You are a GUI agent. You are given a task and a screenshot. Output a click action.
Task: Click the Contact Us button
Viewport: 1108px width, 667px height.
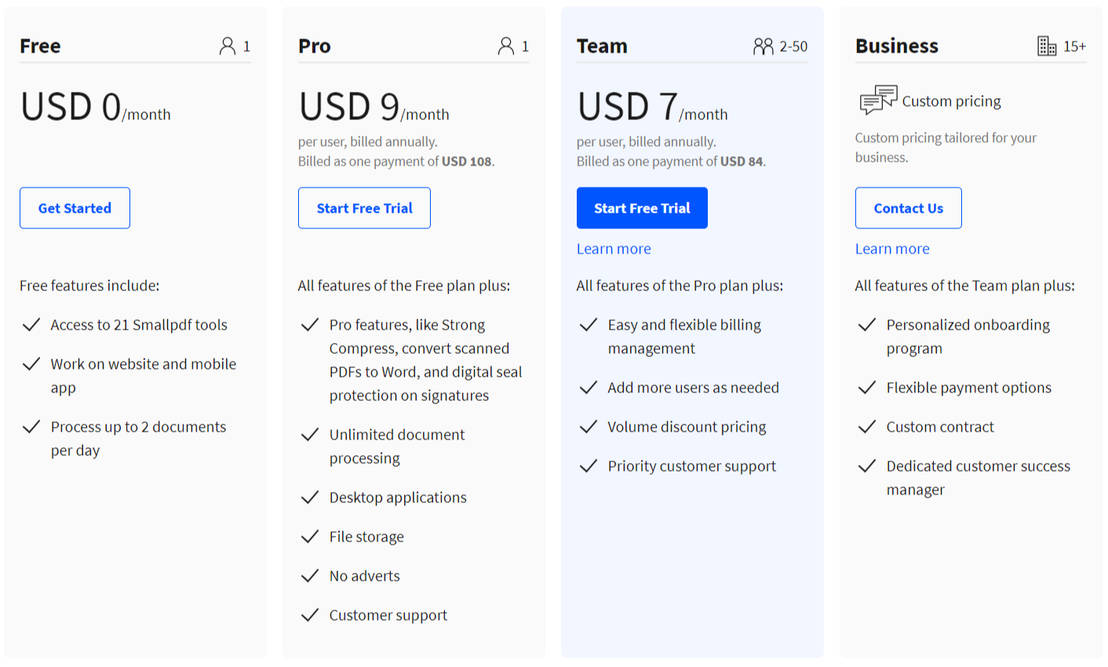(908, 208)
